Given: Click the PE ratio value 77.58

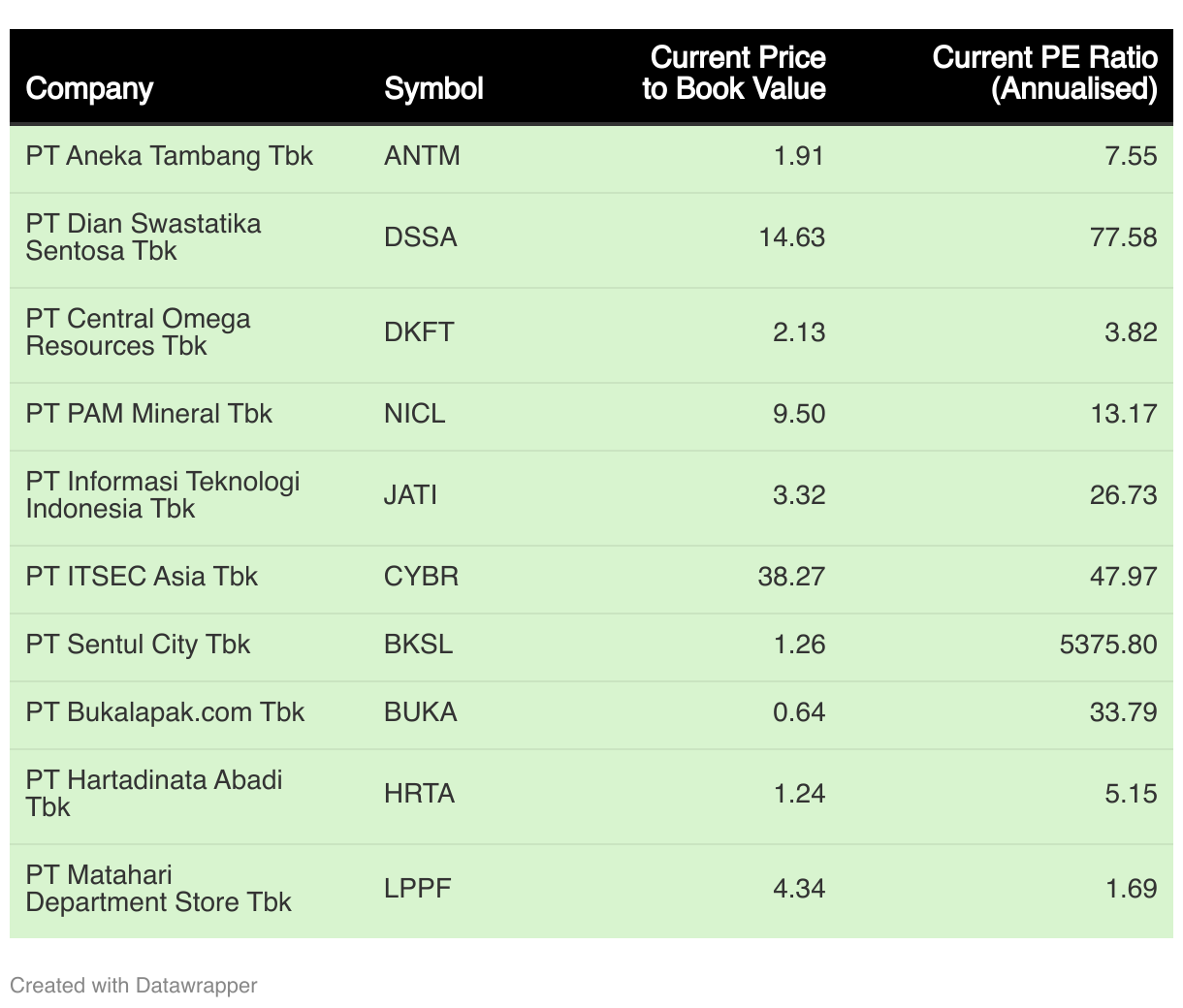Looking at the screenshot, I should [x=1123, y=237].
